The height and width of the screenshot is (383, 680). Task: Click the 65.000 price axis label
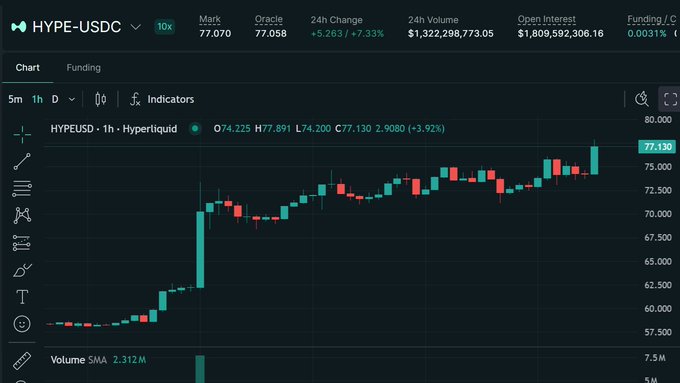pos(658,262)
